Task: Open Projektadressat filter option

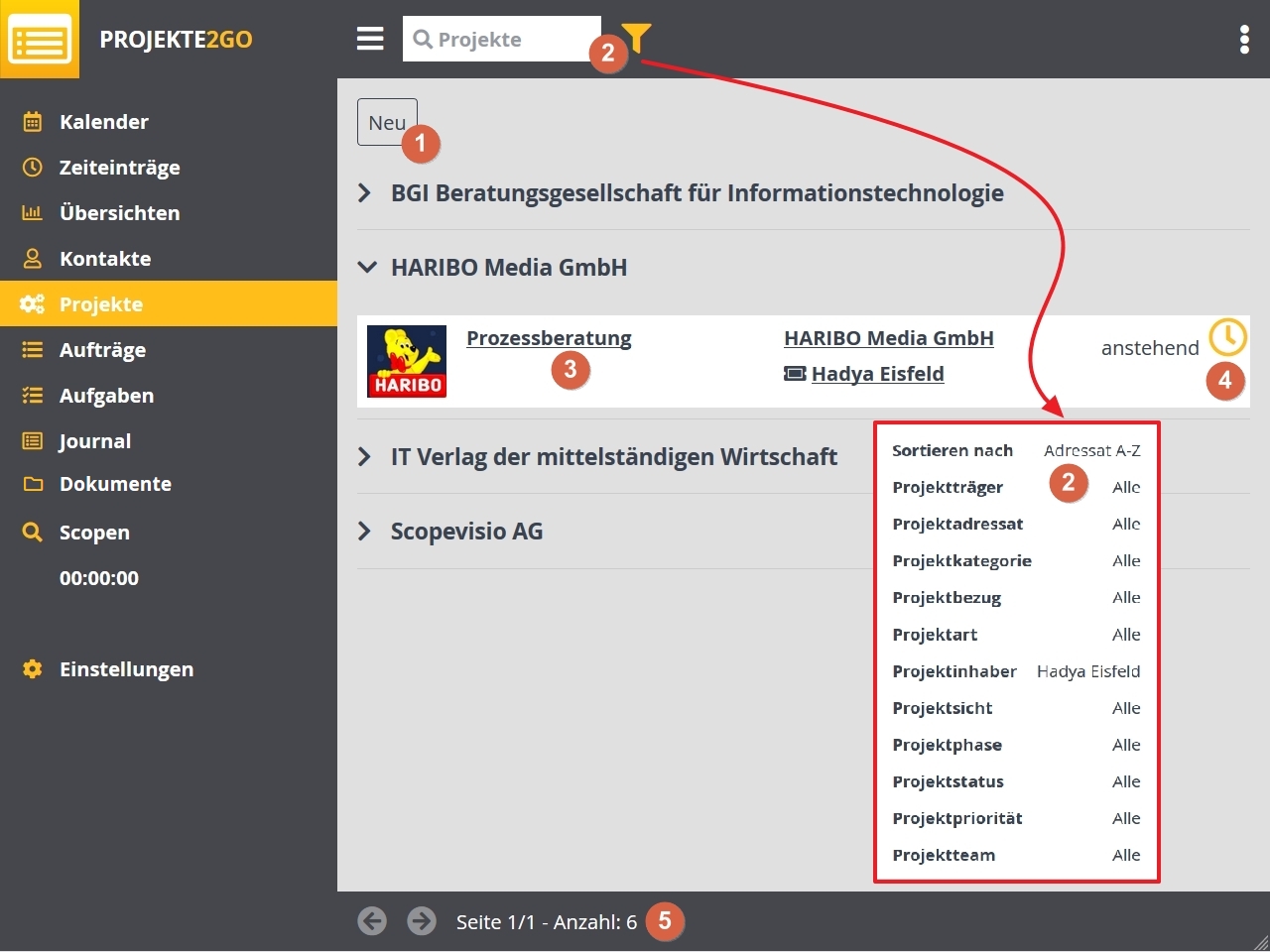Action: 1016,524
